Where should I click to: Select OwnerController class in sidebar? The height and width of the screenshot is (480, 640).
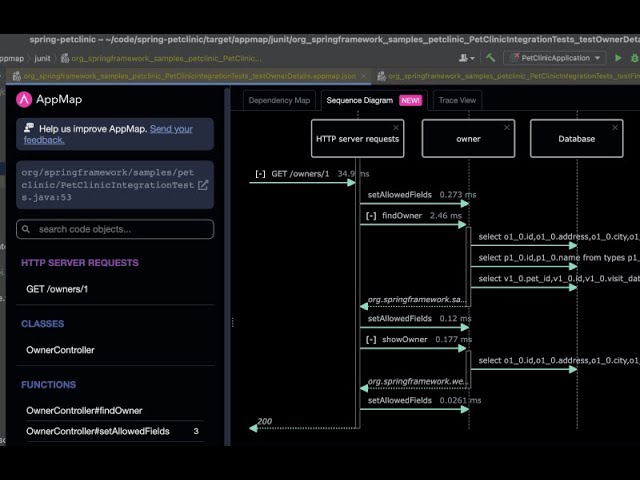[x=60, y=350]
